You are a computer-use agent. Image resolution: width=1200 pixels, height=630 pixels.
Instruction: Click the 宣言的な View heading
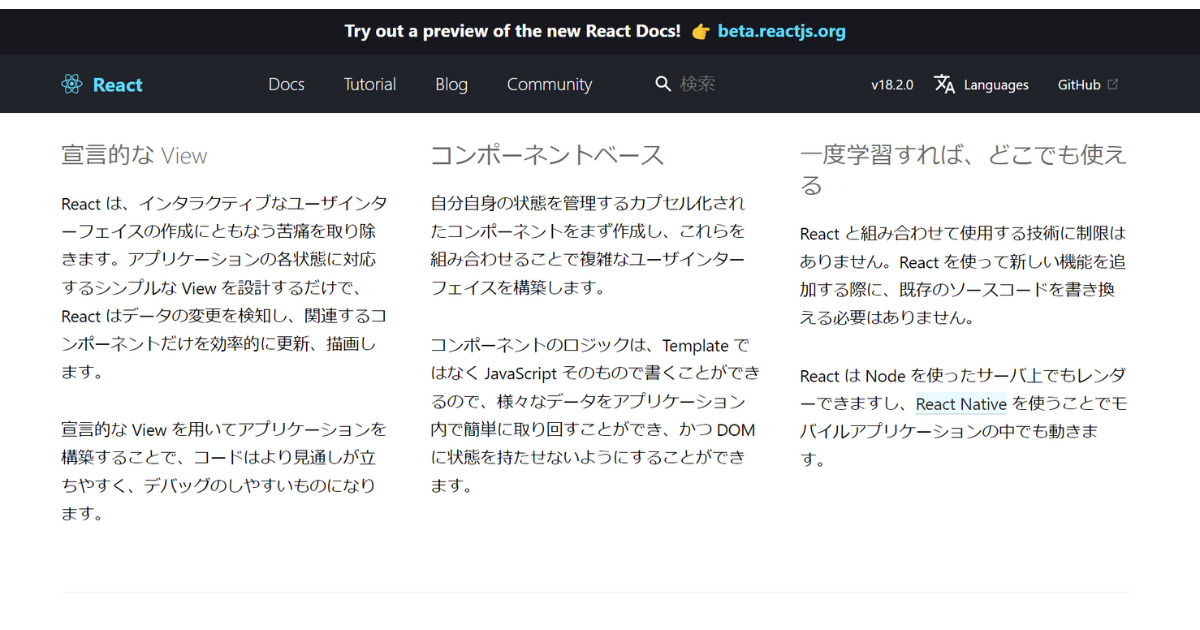click(x=134, y=155)
